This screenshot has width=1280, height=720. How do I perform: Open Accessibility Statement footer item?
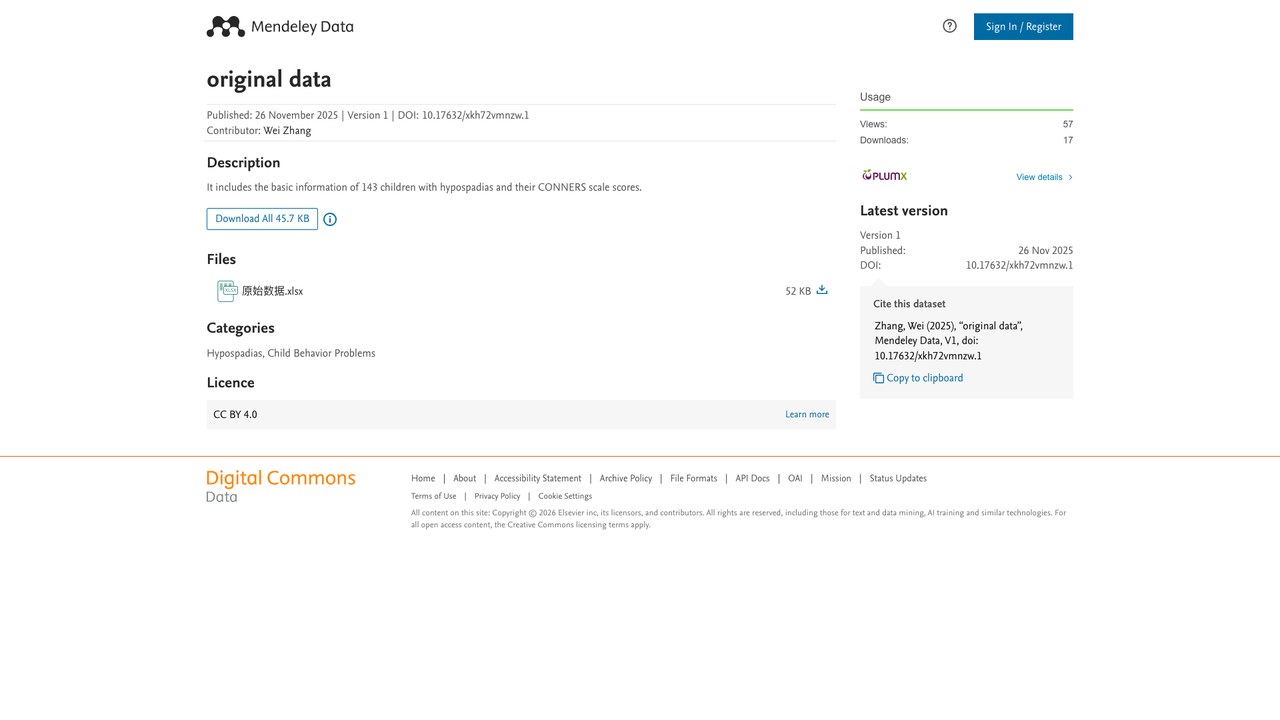click(538, 479)
